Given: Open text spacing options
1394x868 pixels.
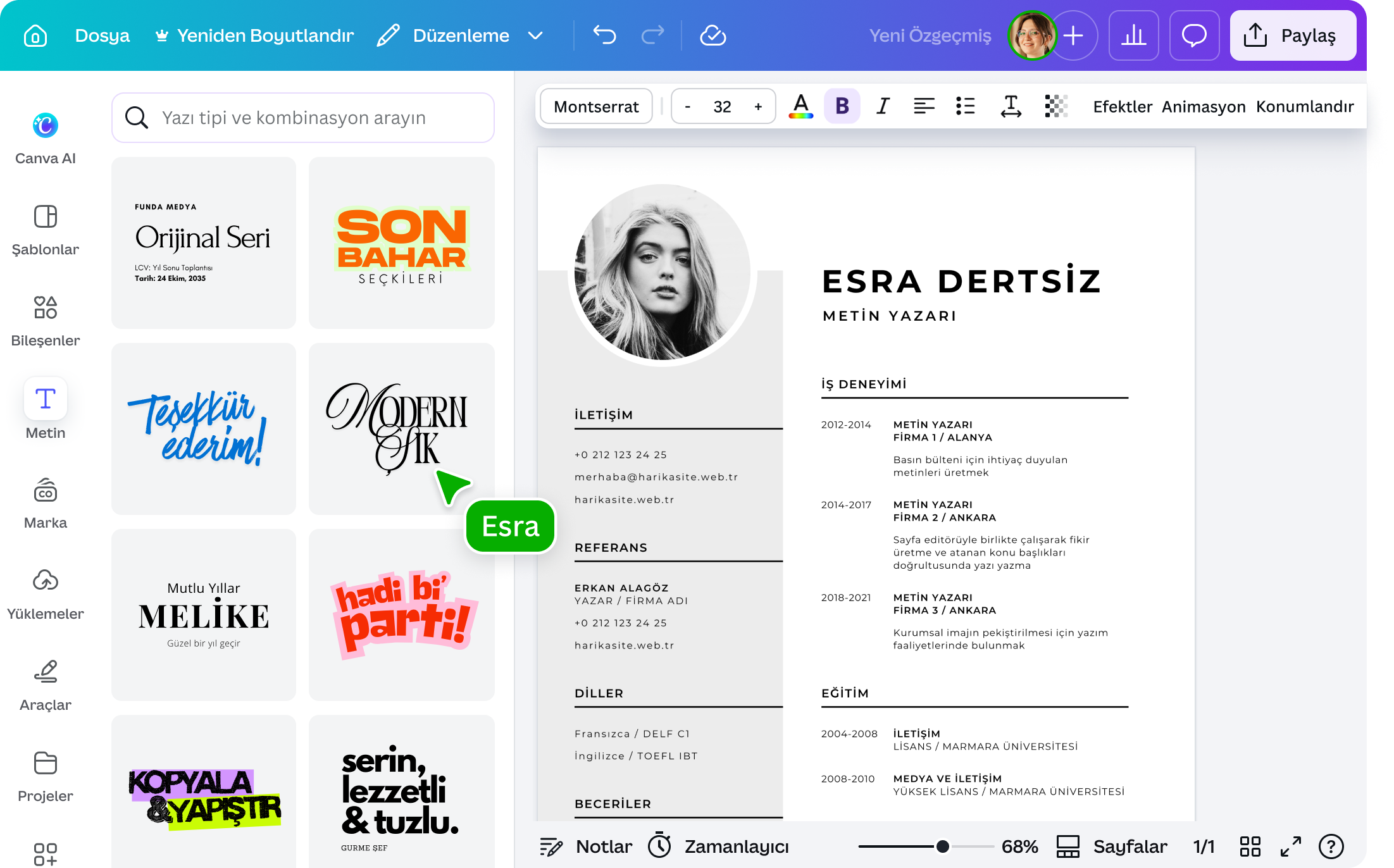Looking at the screenshot, I should 1011,106.
